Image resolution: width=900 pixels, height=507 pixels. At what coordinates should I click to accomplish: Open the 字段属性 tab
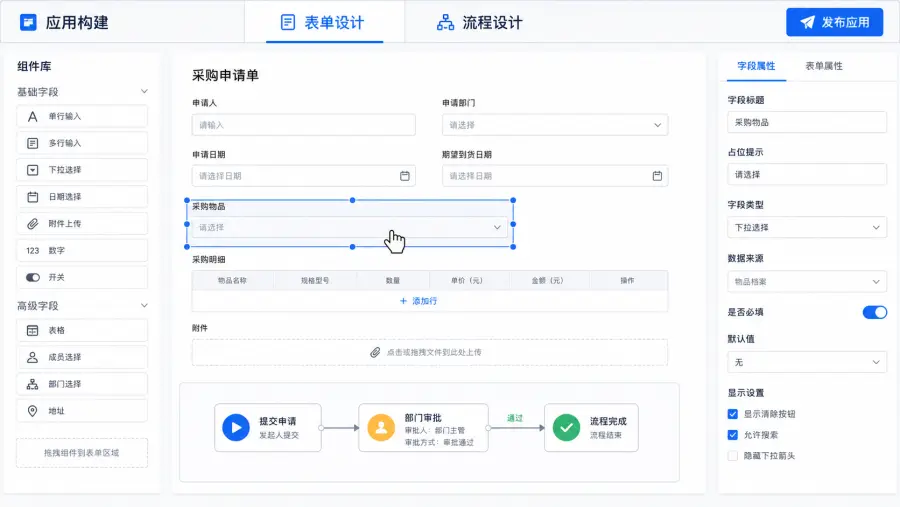[756, 66]
